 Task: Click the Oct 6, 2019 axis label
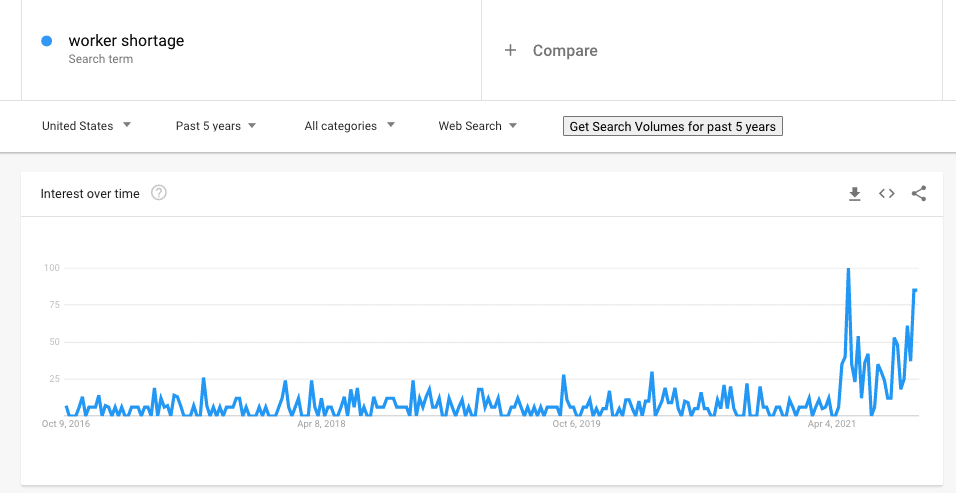coord(576,424)
